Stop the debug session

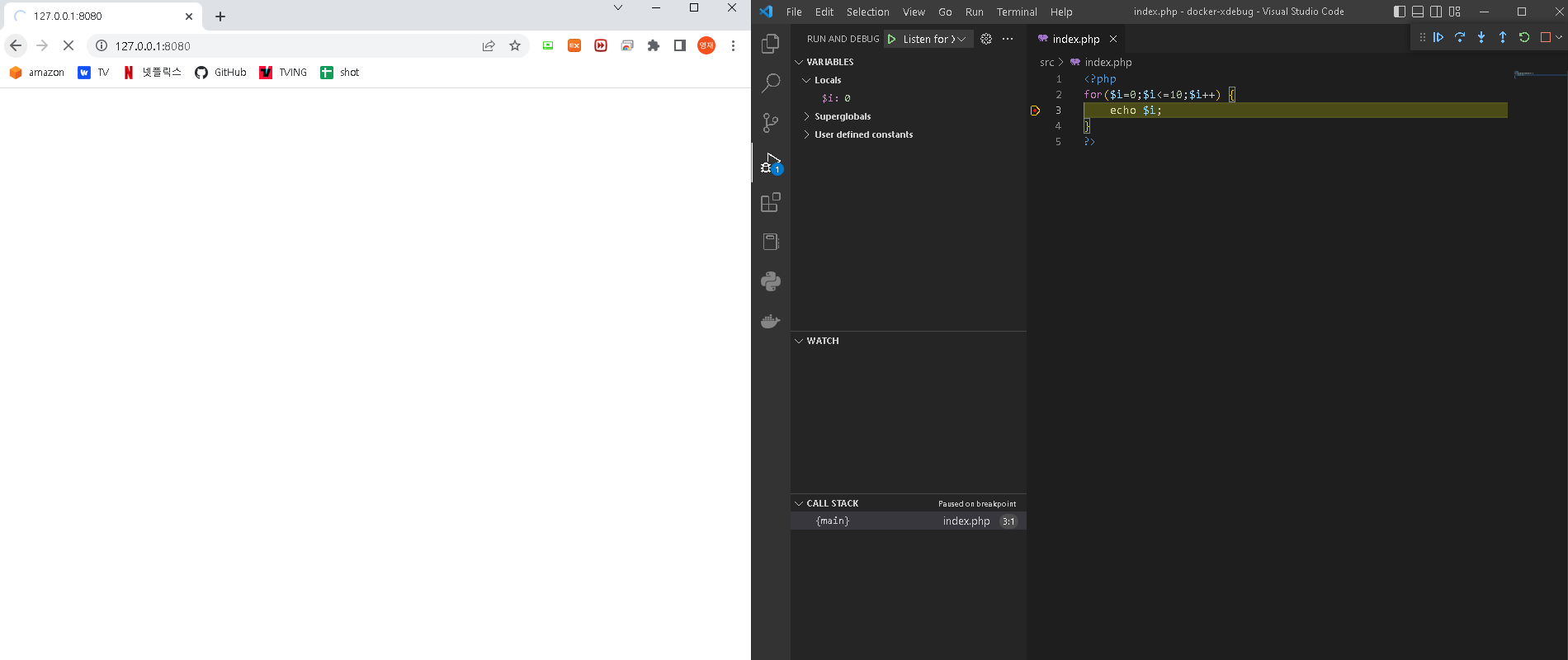point(1546,37)
